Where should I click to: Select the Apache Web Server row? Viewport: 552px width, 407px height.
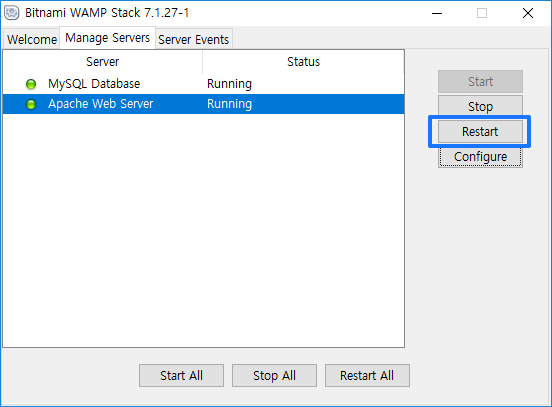(x=203, y=104)
